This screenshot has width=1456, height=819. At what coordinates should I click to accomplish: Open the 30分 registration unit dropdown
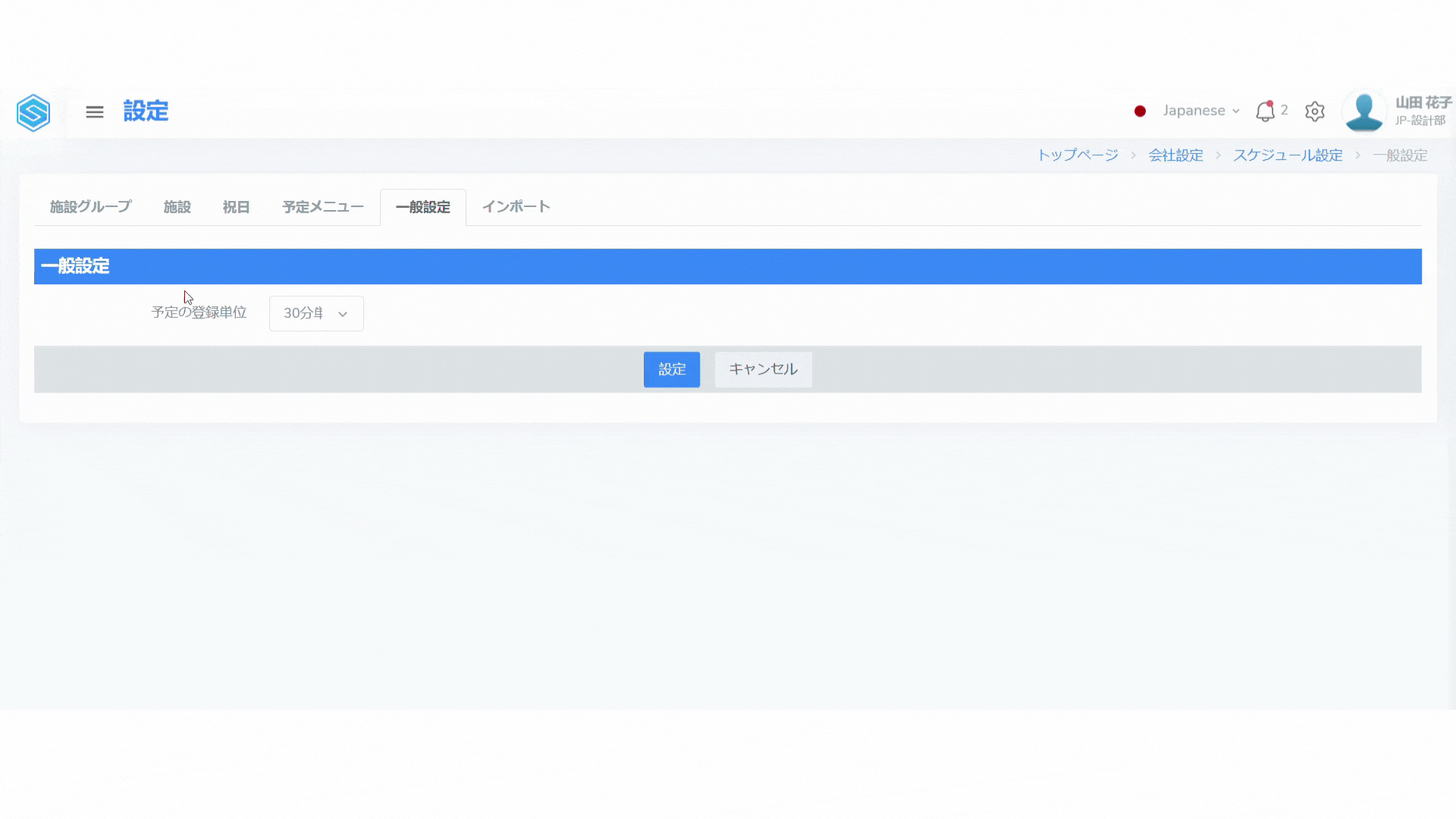tap(316, 313)
